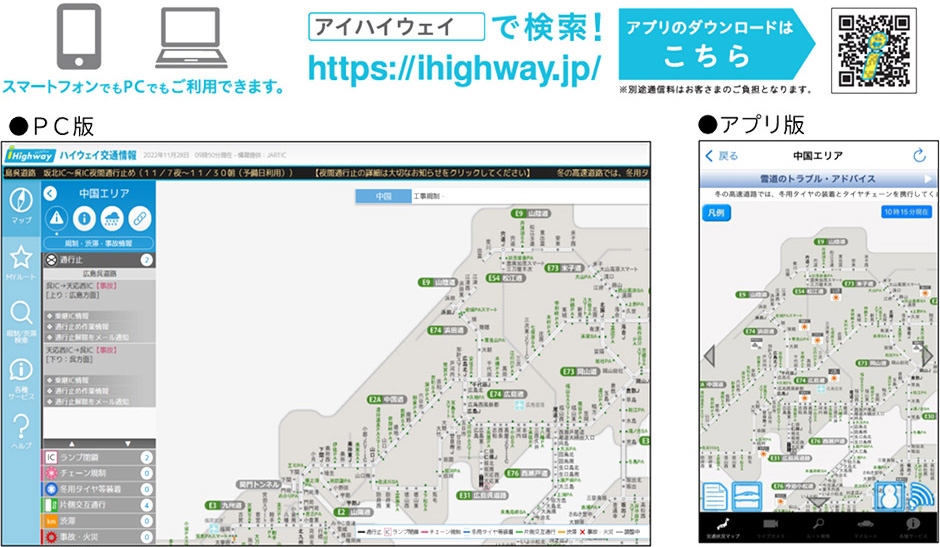This screenshot has height=547, width=940.
Task: Open the https://ihighway.jp/ link
Action: click(453, 68)
